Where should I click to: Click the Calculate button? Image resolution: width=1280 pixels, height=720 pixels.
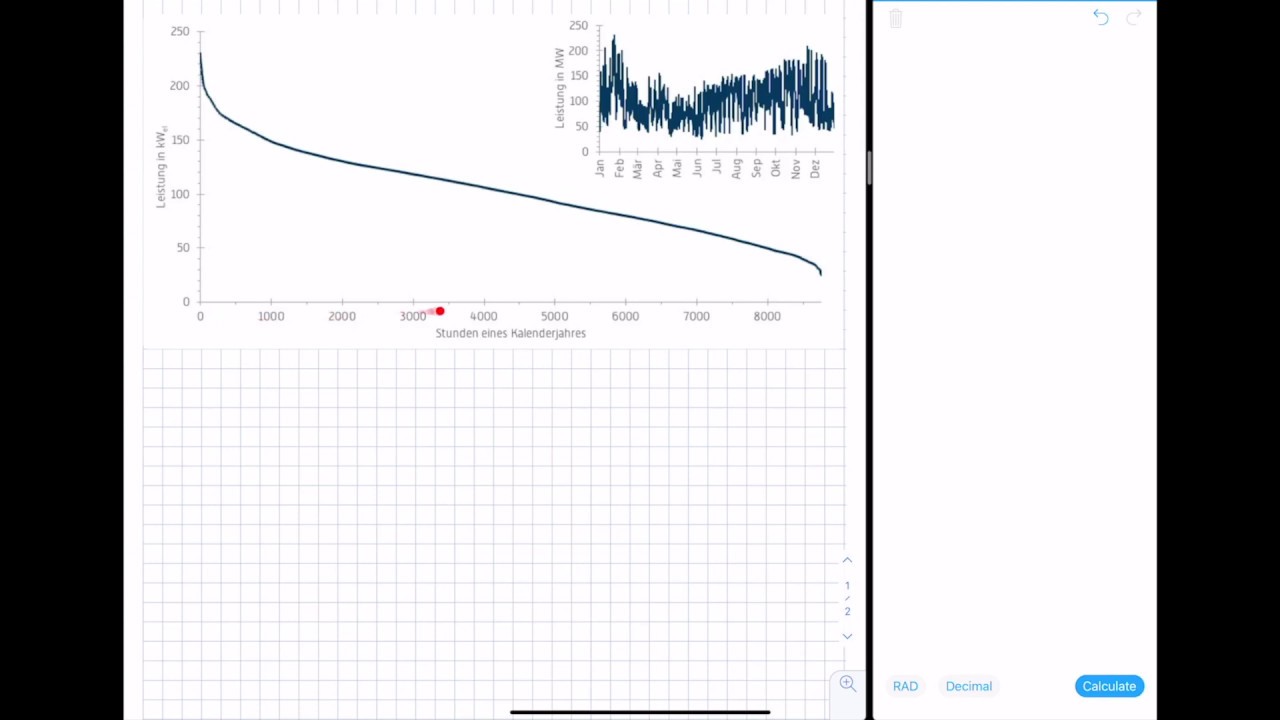[1109, 686]
